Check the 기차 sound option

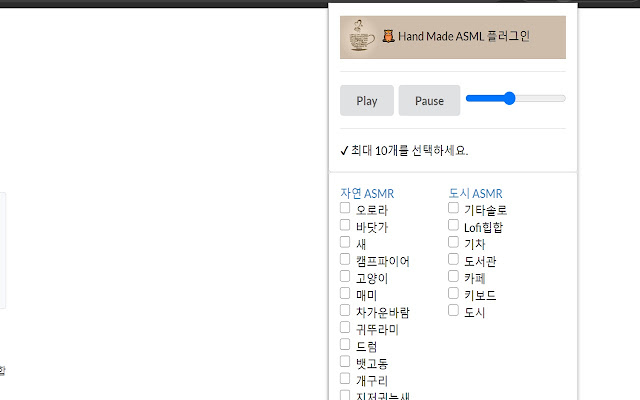[x=453, y=242]
